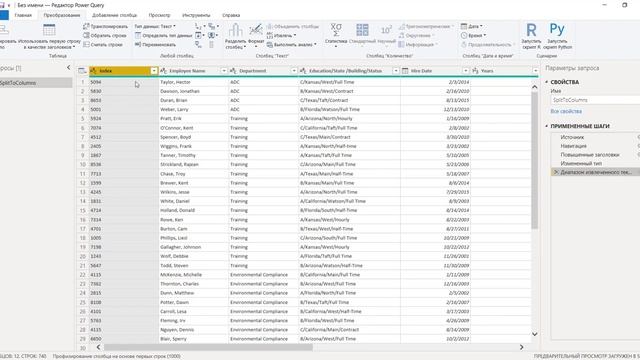640x360 pixels.
Task: Click the data type icon of Department column
Action: point(233,71)
